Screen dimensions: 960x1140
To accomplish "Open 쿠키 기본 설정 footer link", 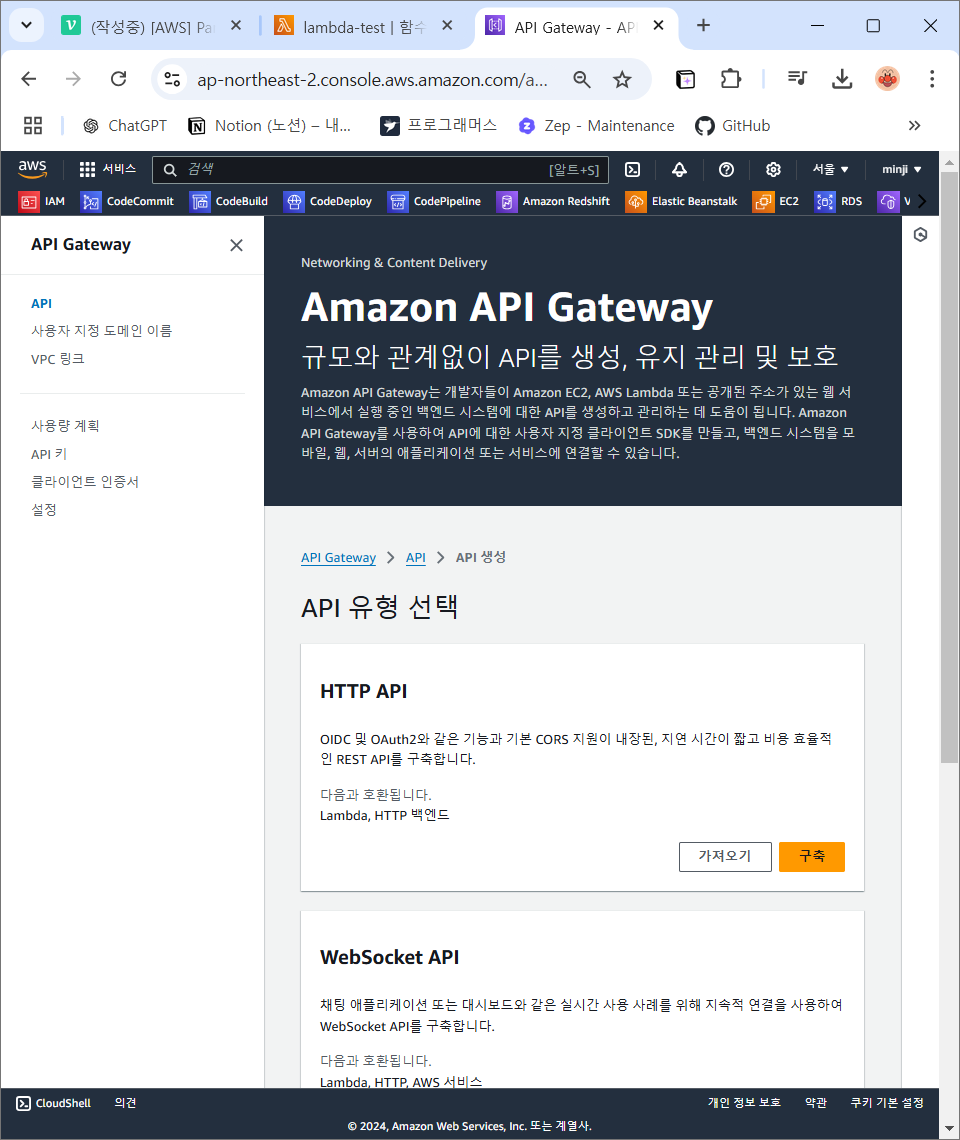I will [887, 1103].
